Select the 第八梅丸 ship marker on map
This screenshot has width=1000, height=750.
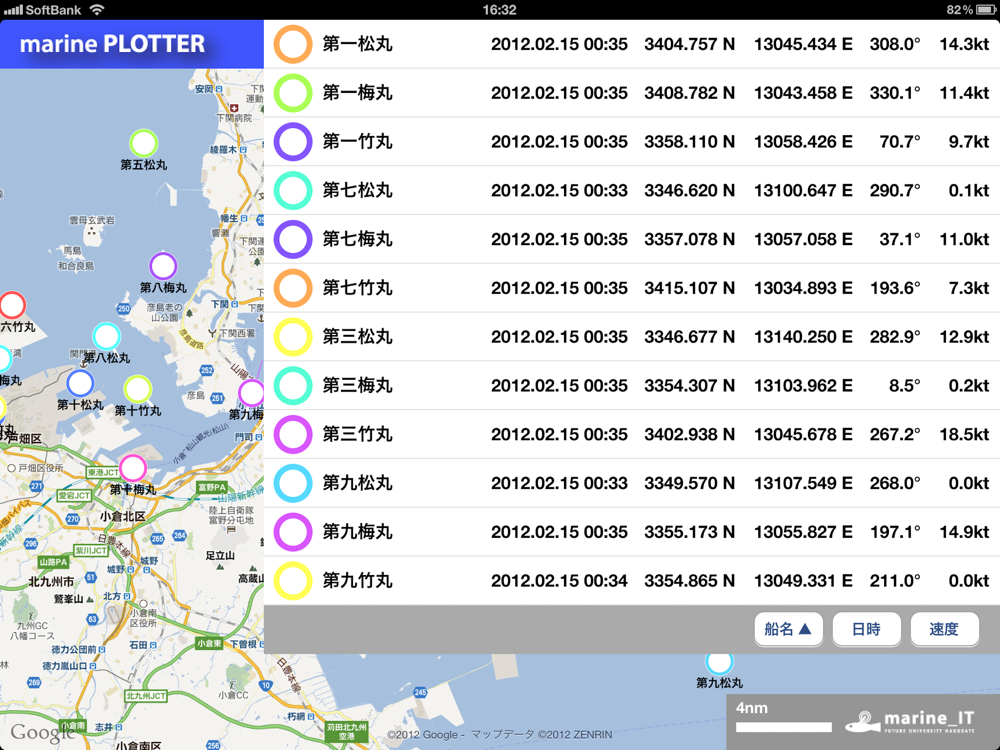pyautogui.click(x=163, y=267)
